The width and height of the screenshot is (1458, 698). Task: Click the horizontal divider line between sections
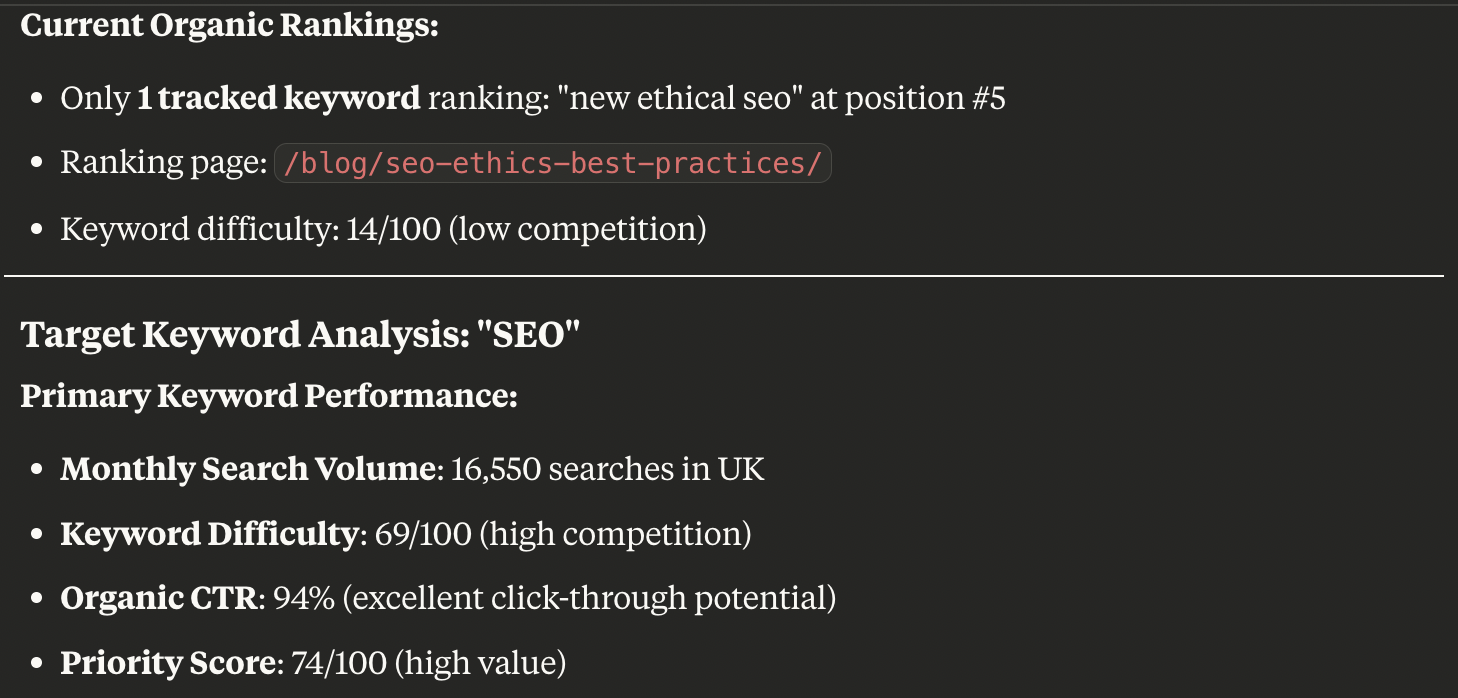coord(724,275)
